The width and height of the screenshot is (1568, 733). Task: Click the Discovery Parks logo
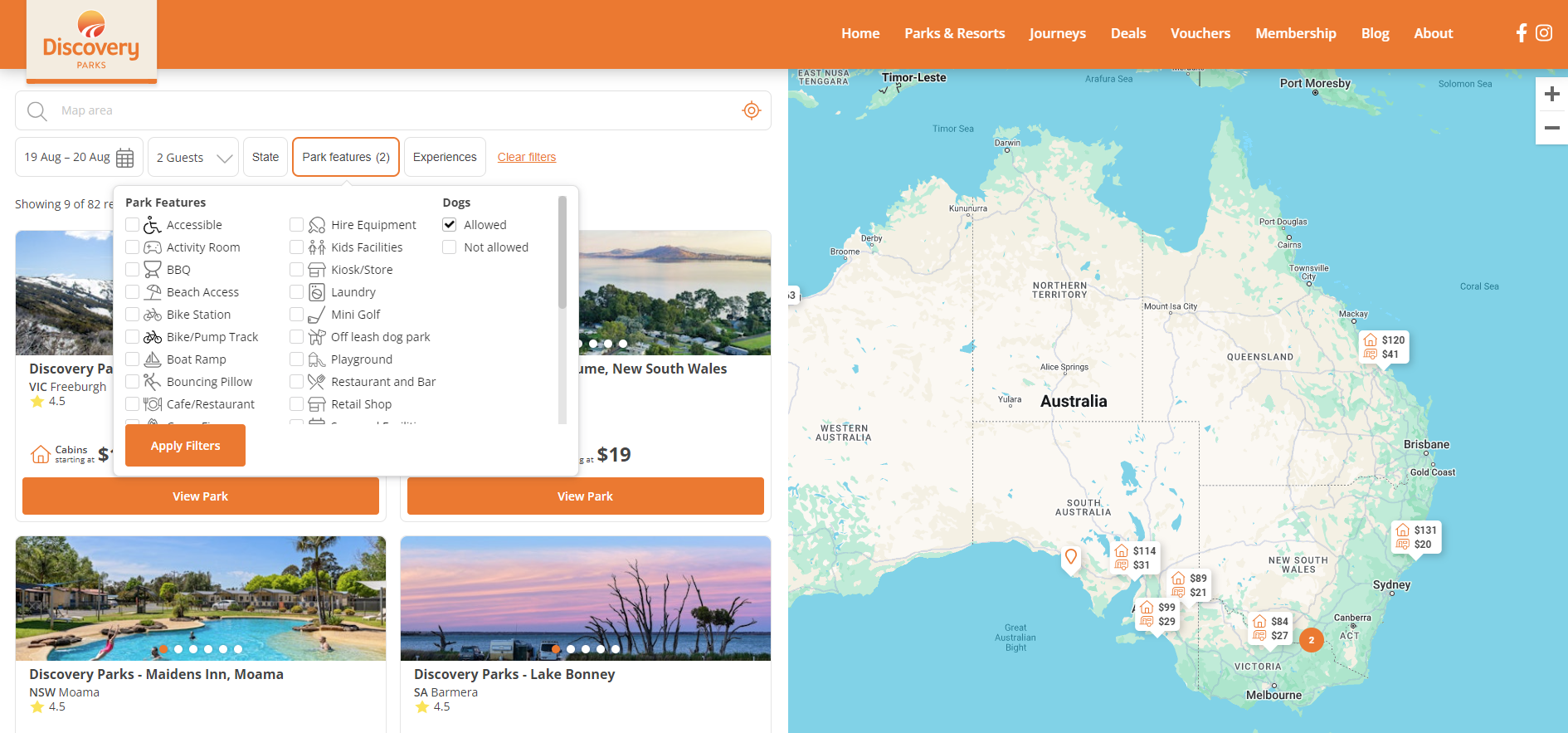pyautogui.click(x=91, y=42)
